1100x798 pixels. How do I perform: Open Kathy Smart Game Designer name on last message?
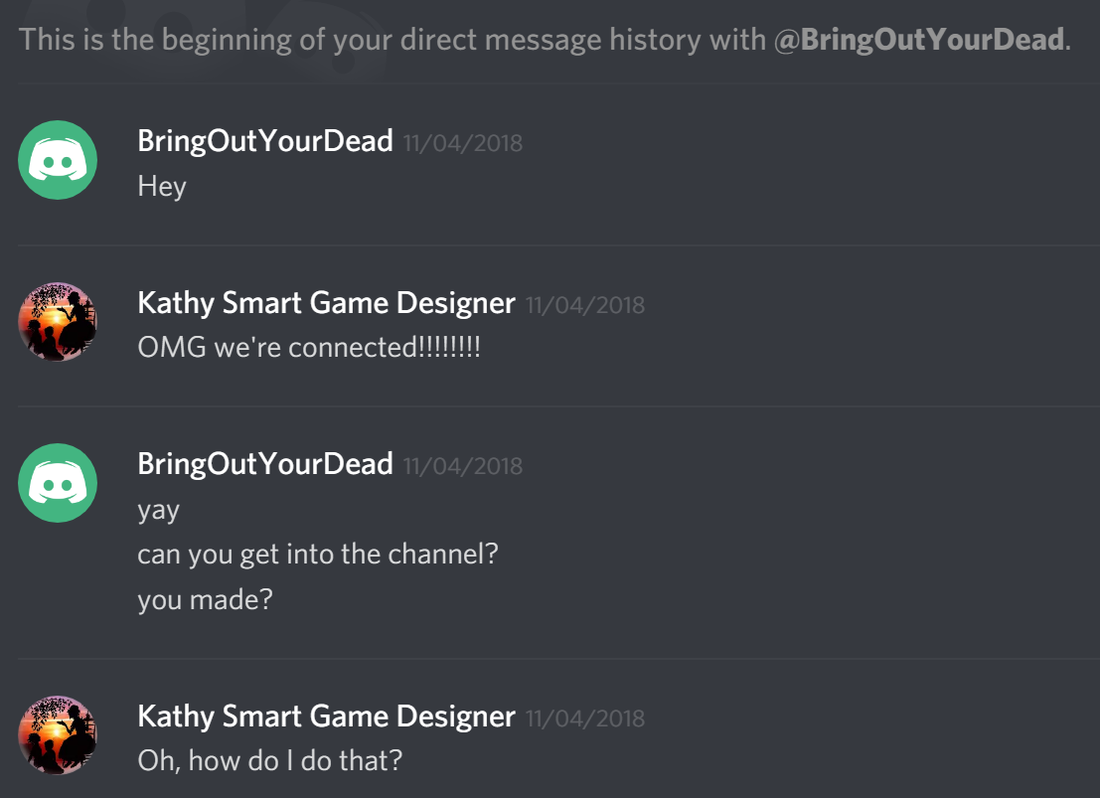pyautogui.click(x=326, y=717)
